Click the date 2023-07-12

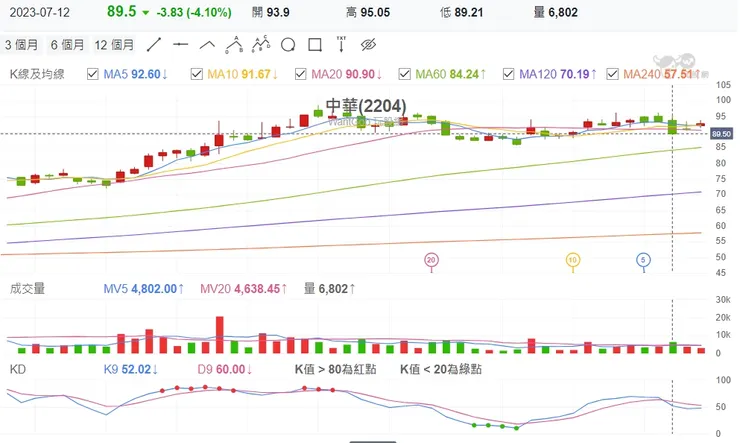[40, 12]
